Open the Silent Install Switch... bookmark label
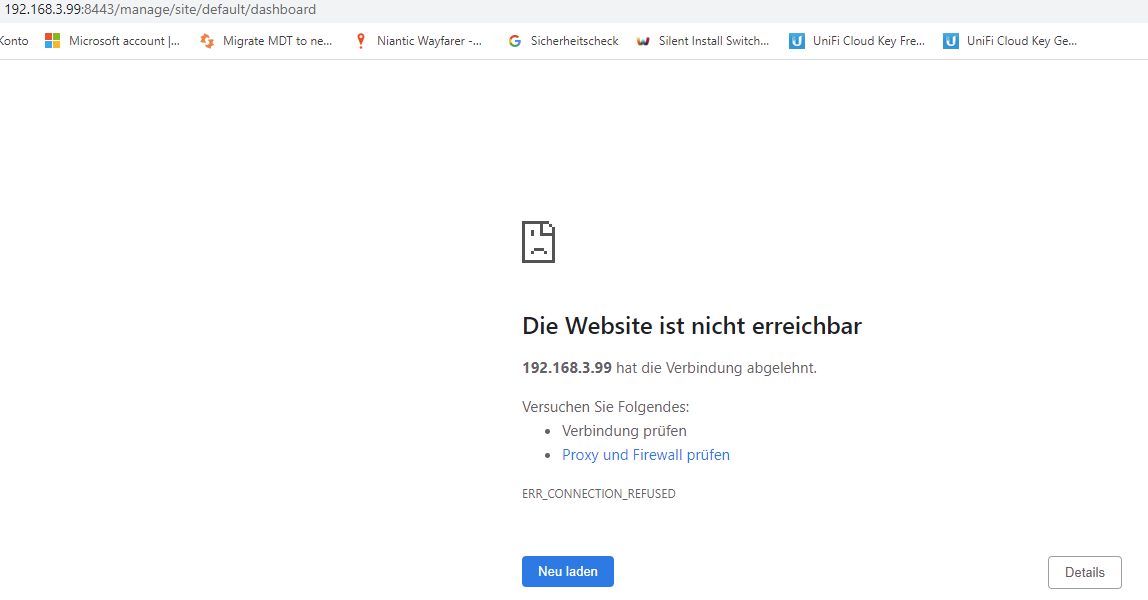The image size is (1148, 600). tap(714, 41)
